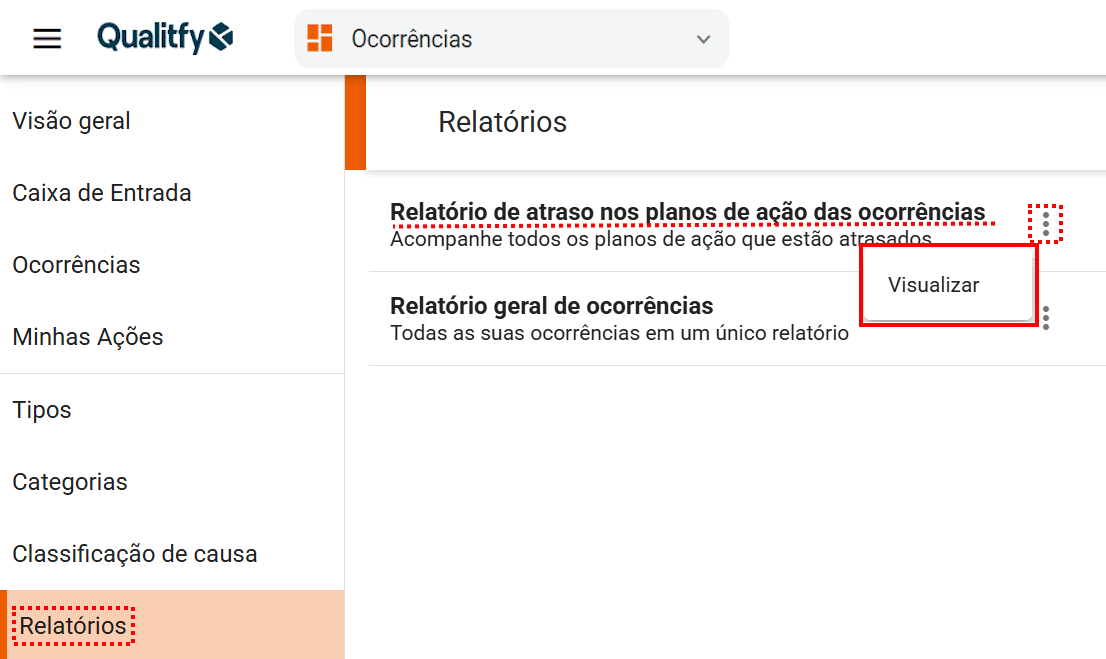Open the three-dot menu for the atraso report

pyautogui.click(x=1045, y=224)
